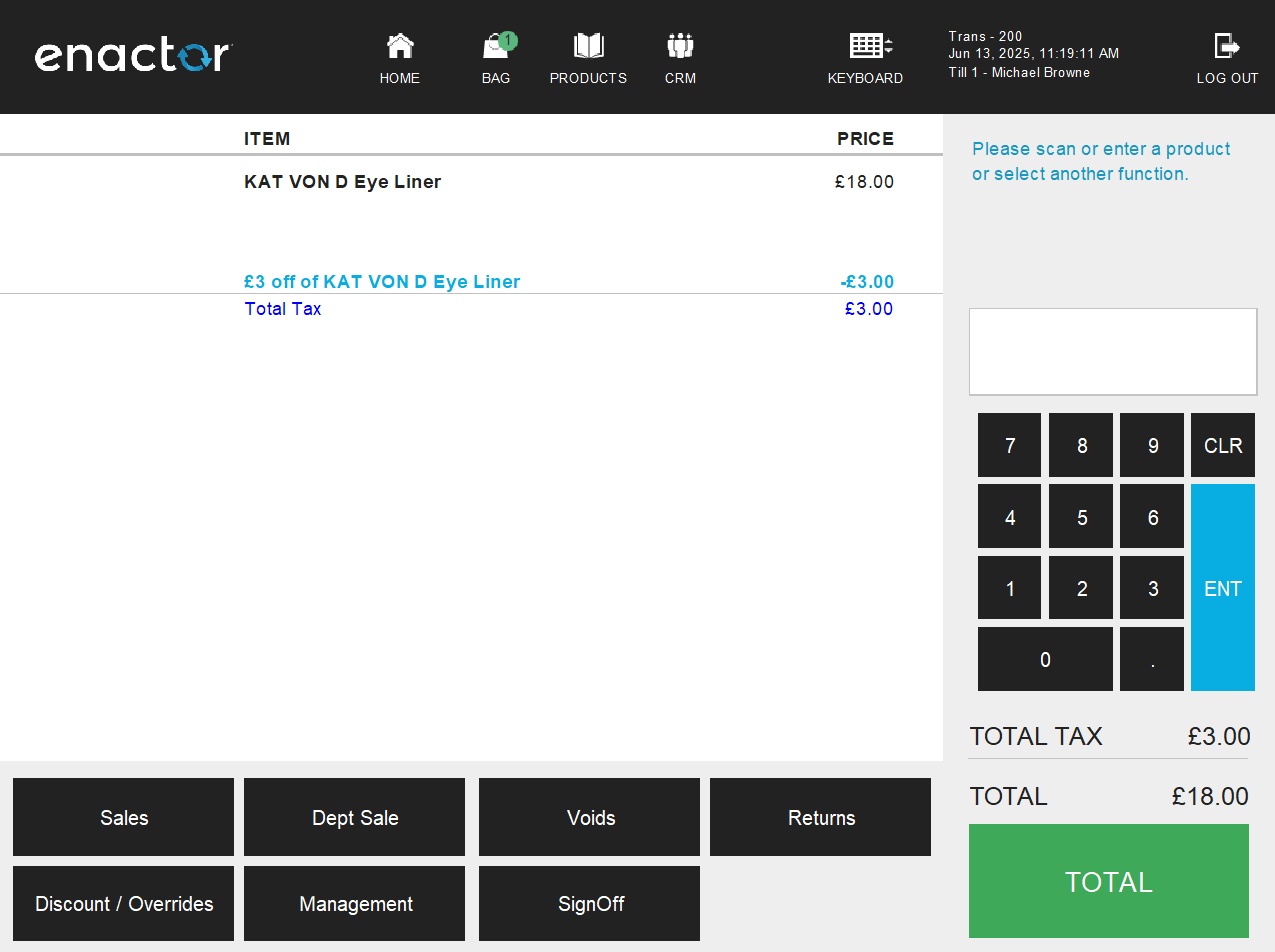Image resolution: width=1275 pixels, height=952 pixels.
Task: Tap keypad digit 1
Action: pos(1010,588)
